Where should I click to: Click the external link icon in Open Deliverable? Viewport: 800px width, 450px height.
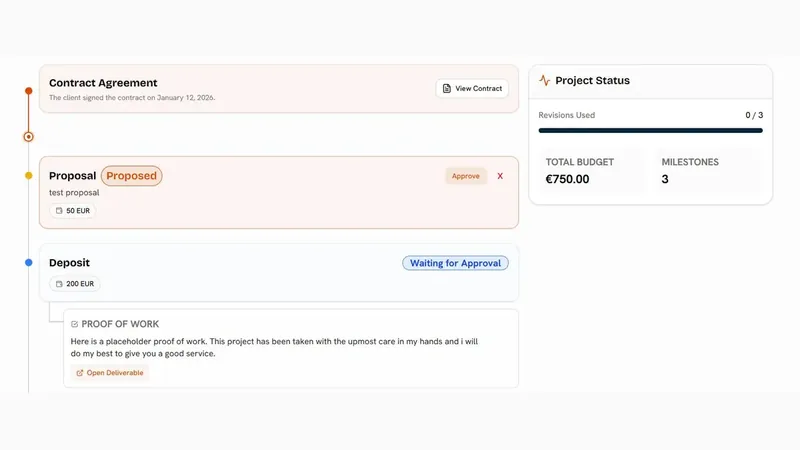pyautogui.click(x=80, y=373)
